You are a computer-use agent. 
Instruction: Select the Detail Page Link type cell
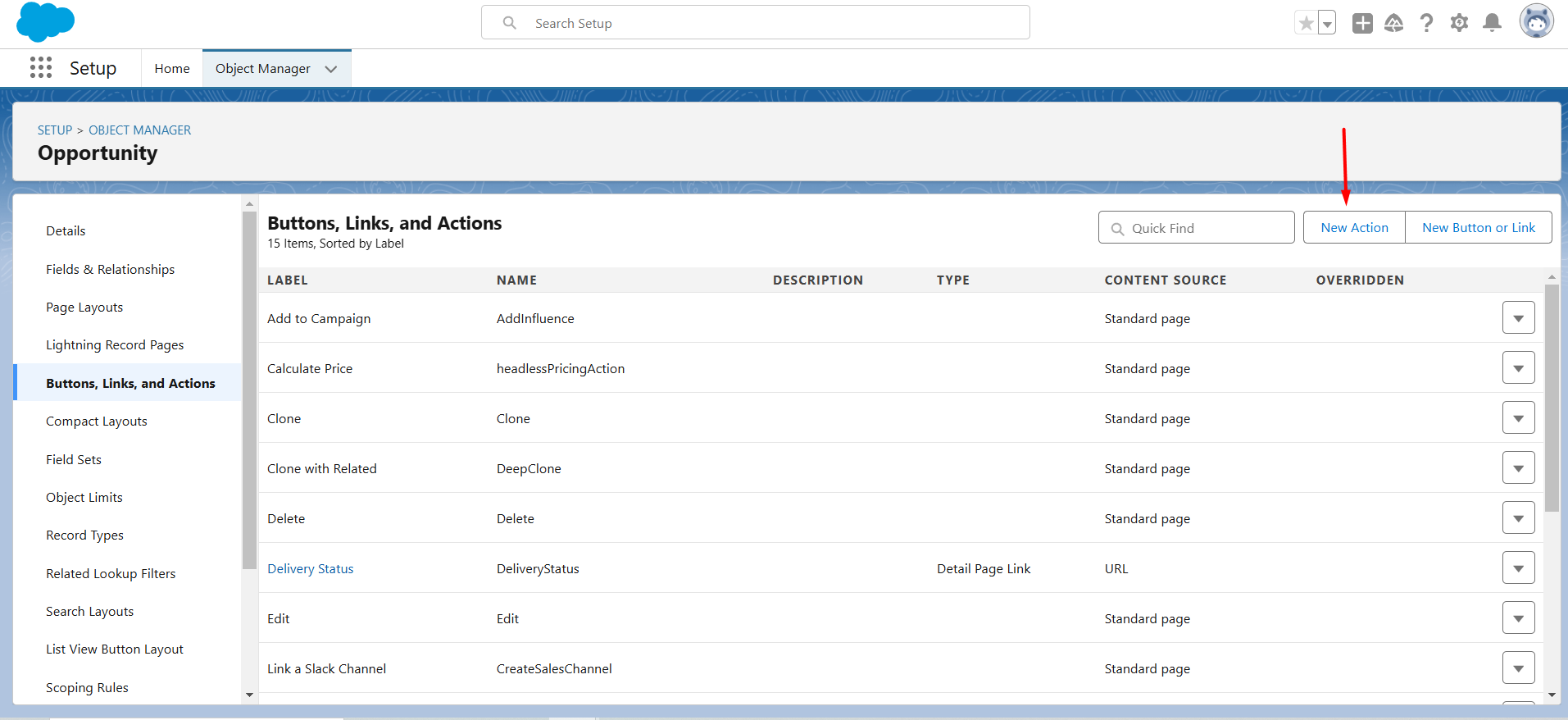click(984, 569)
